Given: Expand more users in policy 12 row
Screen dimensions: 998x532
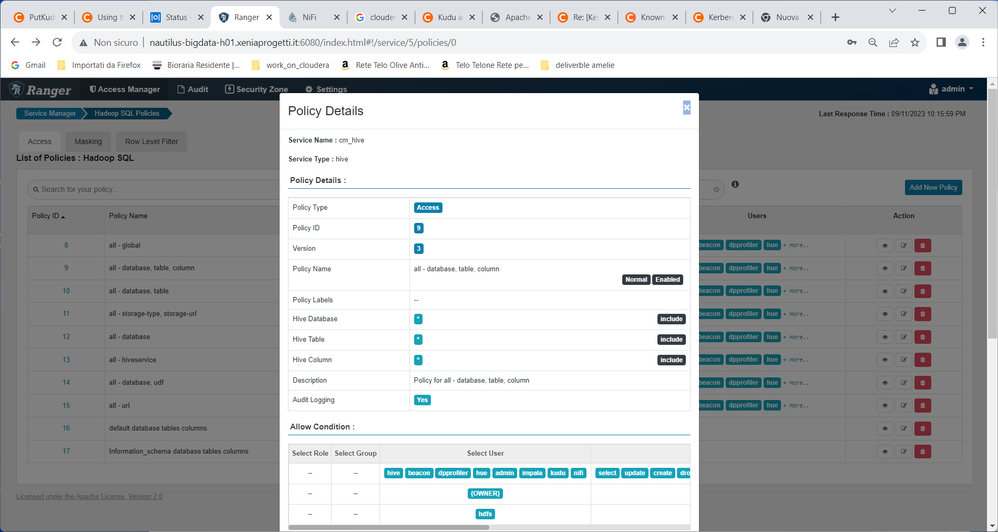Looking at the screenshot, I should point(796,337).
